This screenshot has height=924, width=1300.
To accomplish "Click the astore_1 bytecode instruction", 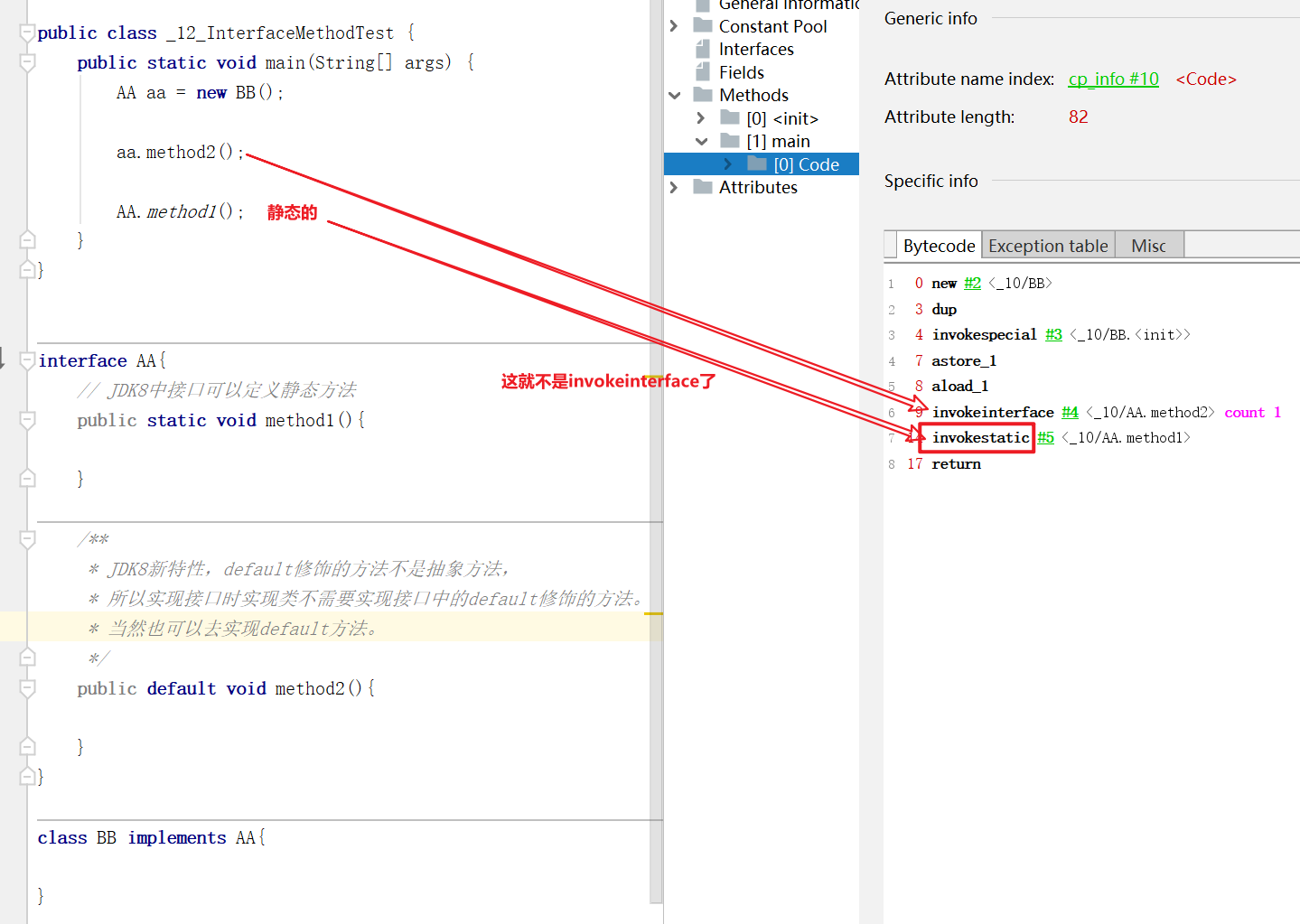I will point(964,360).
